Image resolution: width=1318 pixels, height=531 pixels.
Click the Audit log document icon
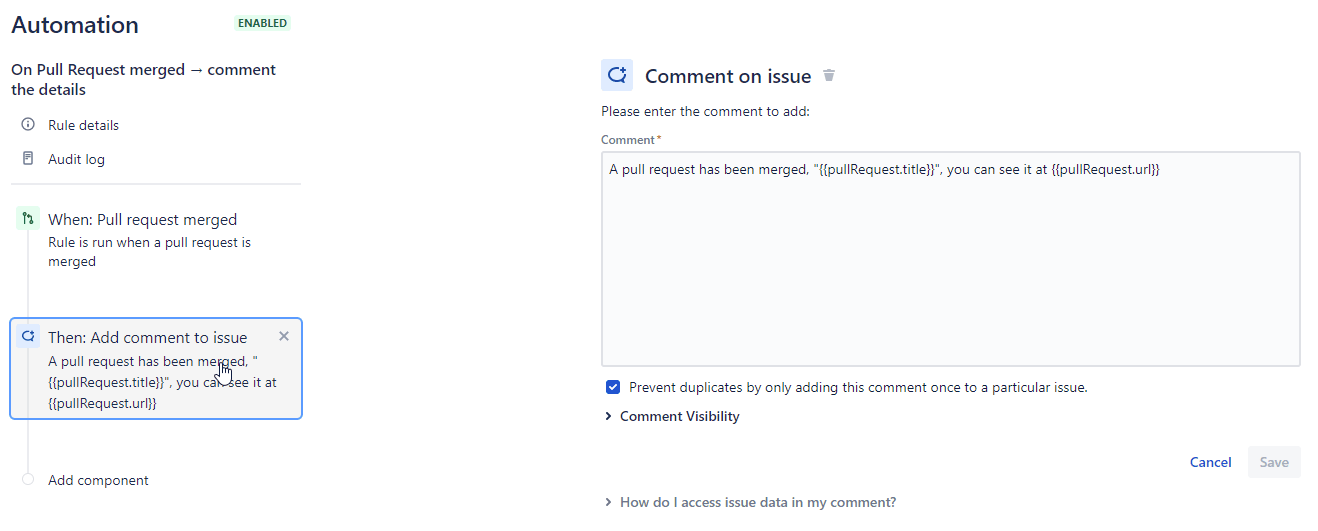click(28, 159)
